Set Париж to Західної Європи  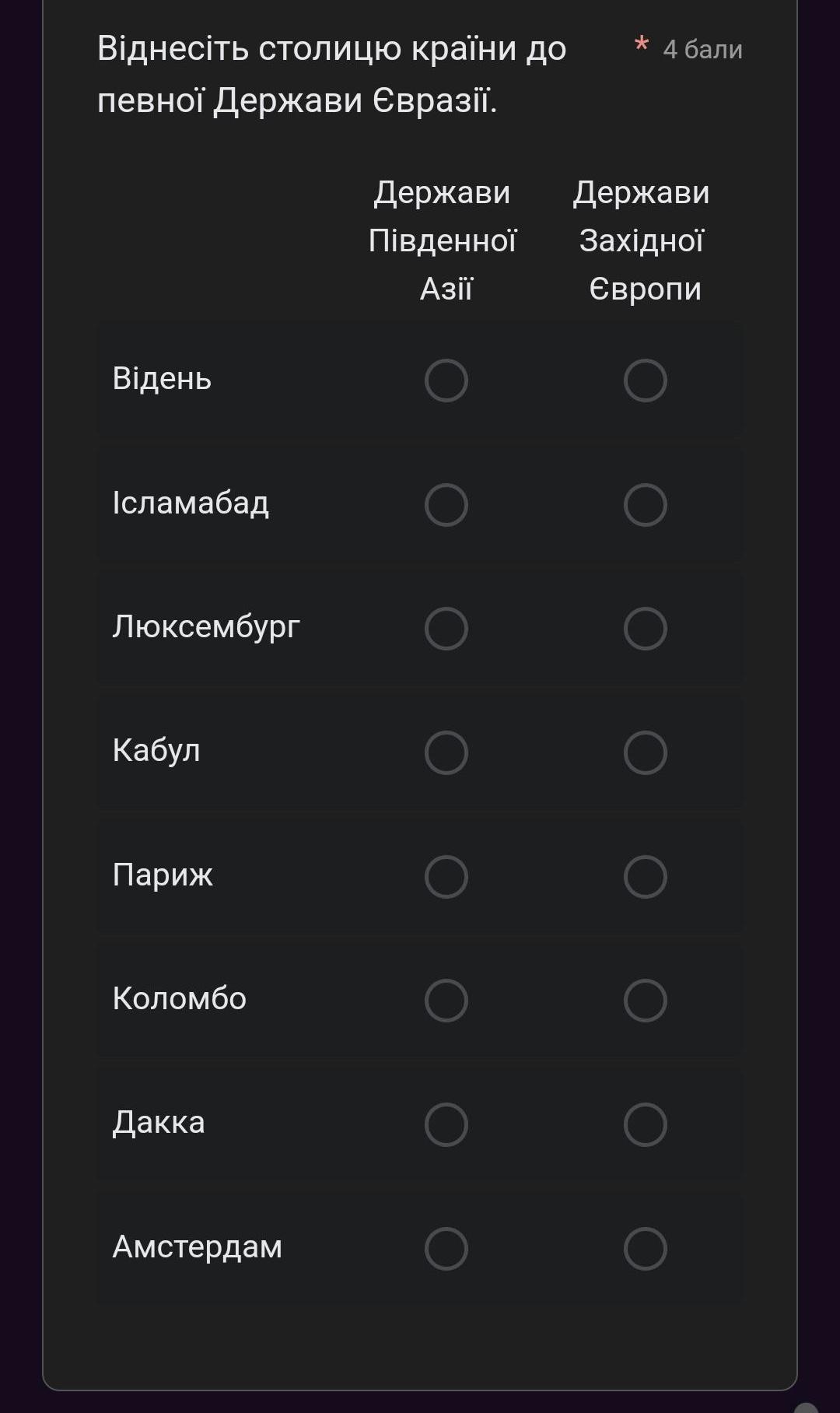click(x=645, y=877)
